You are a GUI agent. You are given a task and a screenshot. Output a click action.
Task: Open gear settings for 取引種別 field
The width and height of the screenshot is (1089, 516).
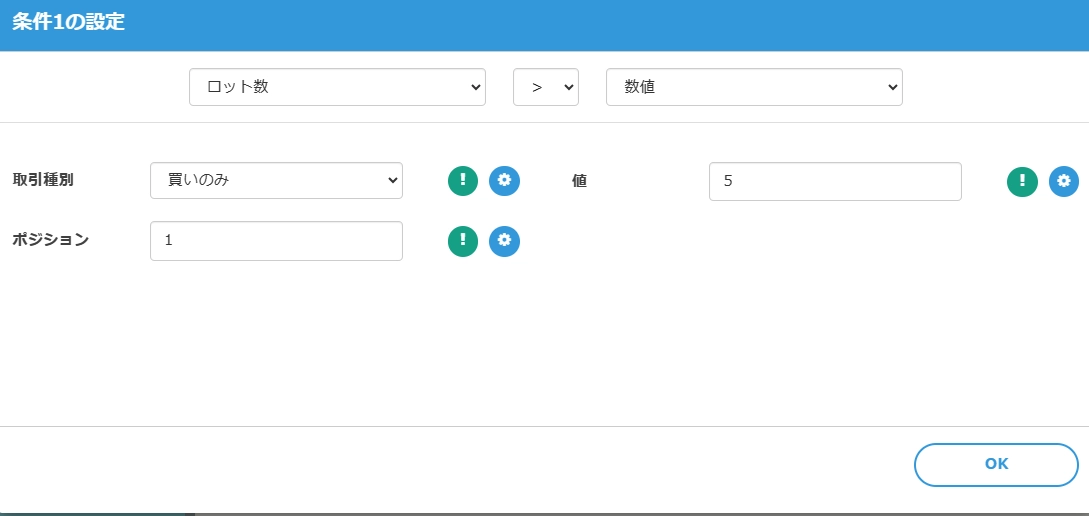click(x=504, y=180)
